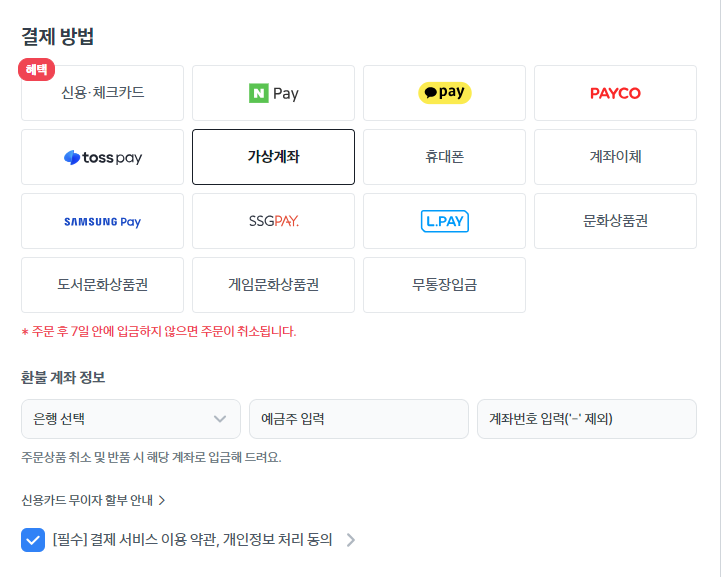The width and height of the screenshot is (722, 577).
Task: Select 휴대폰 payment method
Action: pos(444,157)
